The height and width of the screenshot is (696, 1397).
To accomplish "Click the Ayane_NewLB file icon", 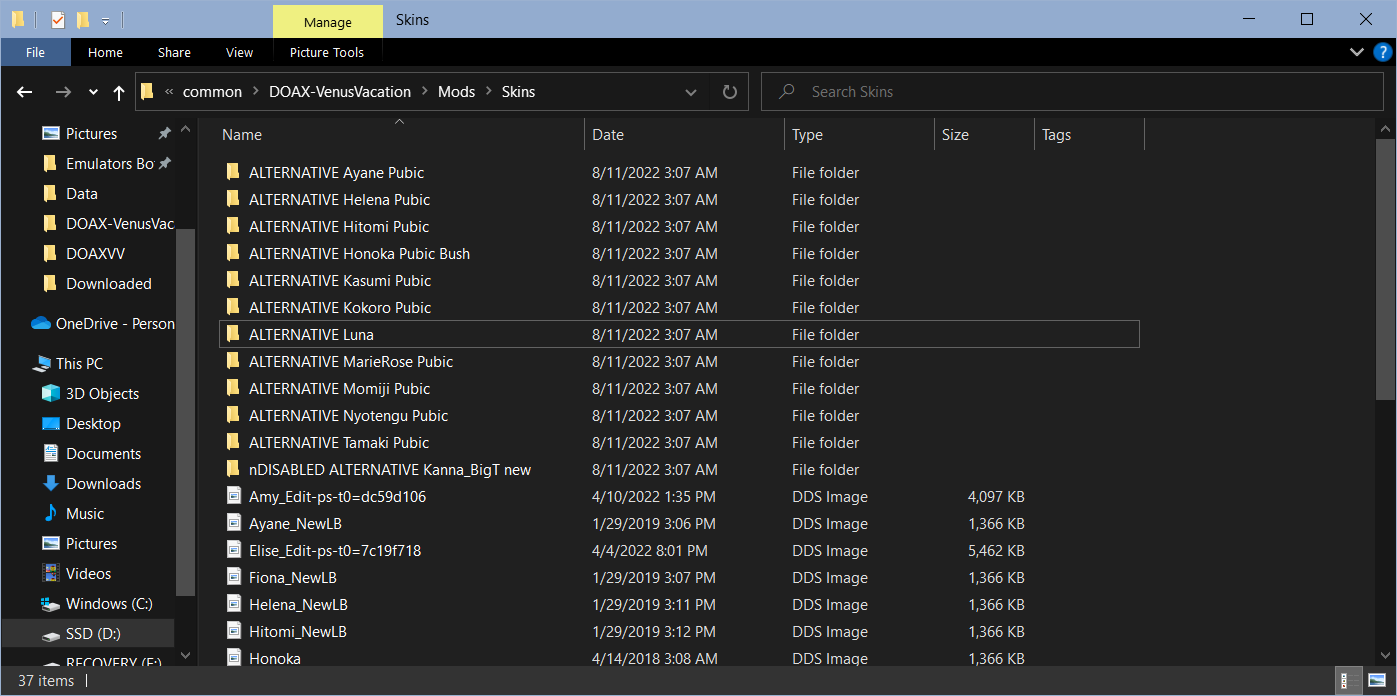I will [234, 524].
